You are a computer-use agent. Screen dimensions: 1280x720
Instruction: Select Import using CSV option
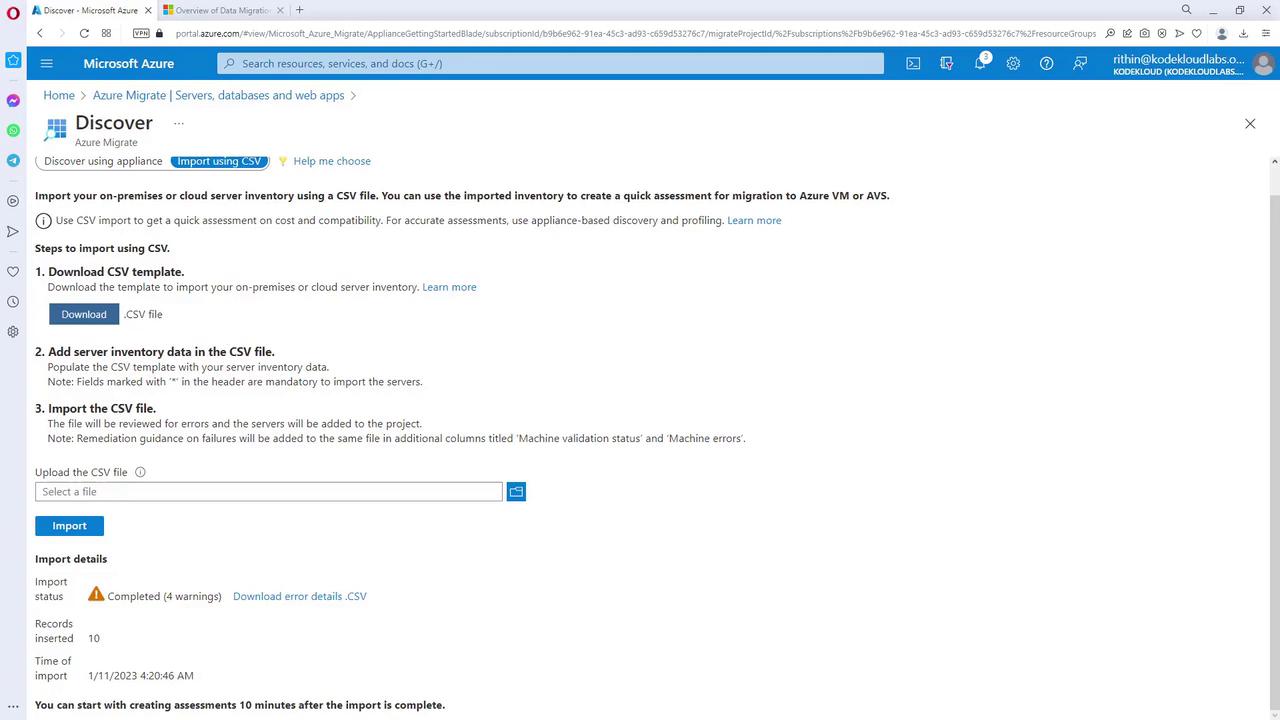pyautogui.click(x=219, y=161)
